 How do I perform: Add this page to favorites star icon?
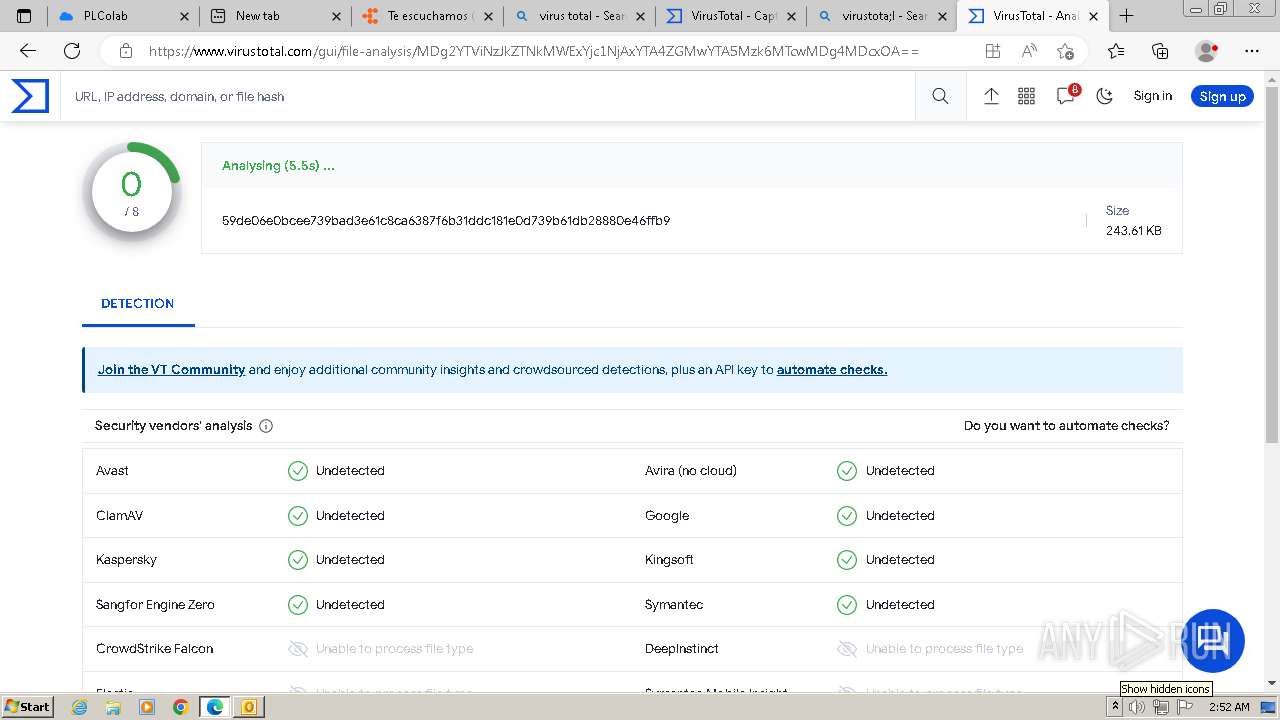point(1066,51)
